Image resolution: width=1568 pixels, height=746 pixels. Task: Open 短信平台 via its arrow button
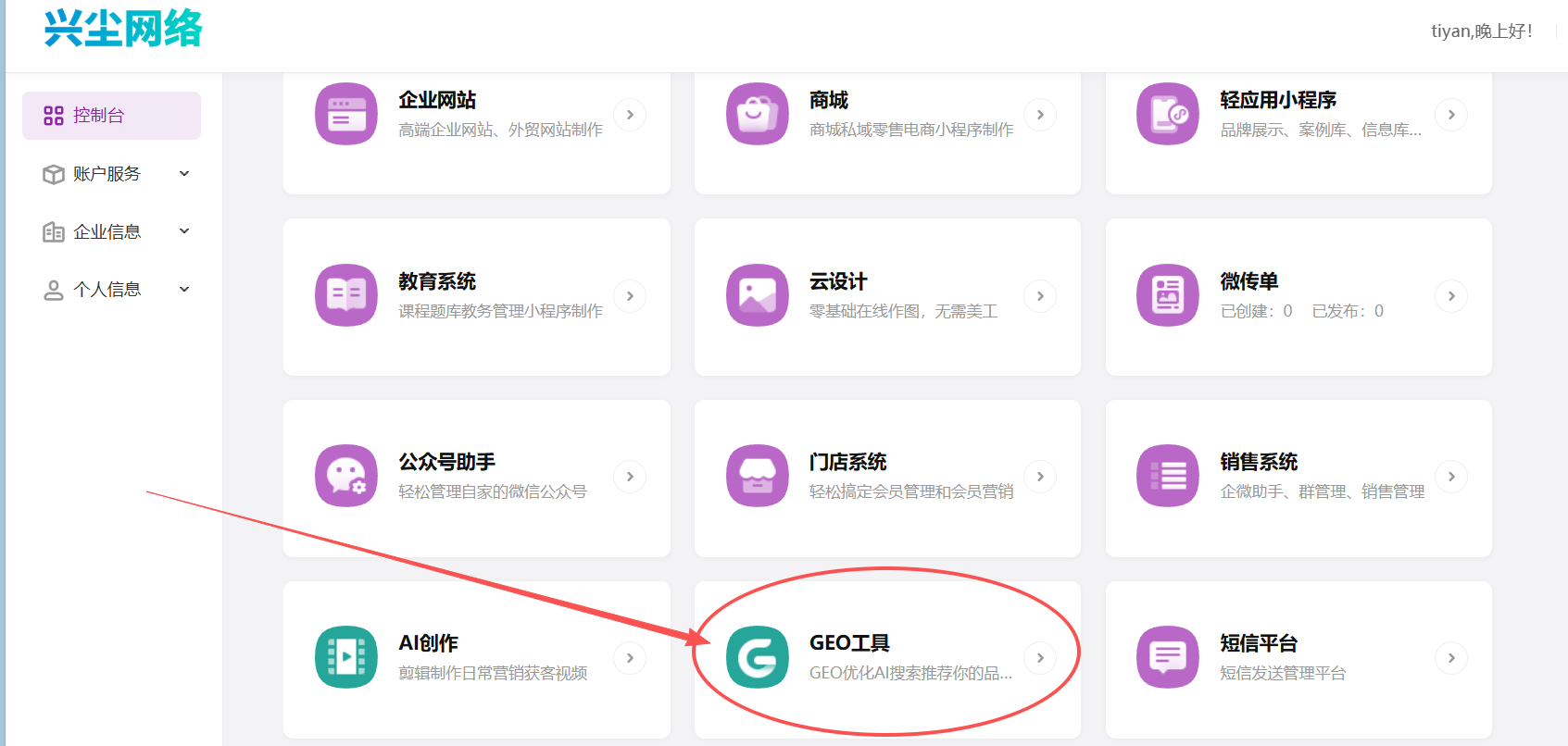(1451, 658)
